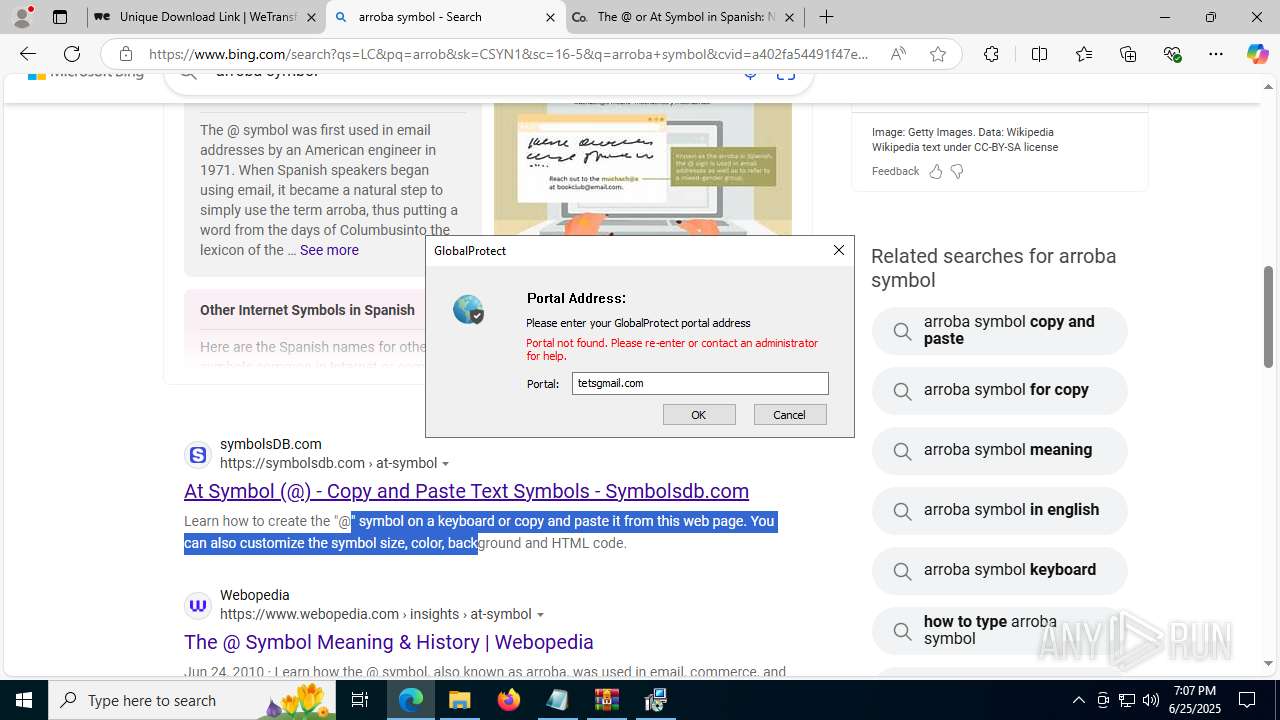Switch to The @ or At Symbol in Spanish tab
Screen dimensions: 1280x720
[685, 17]
